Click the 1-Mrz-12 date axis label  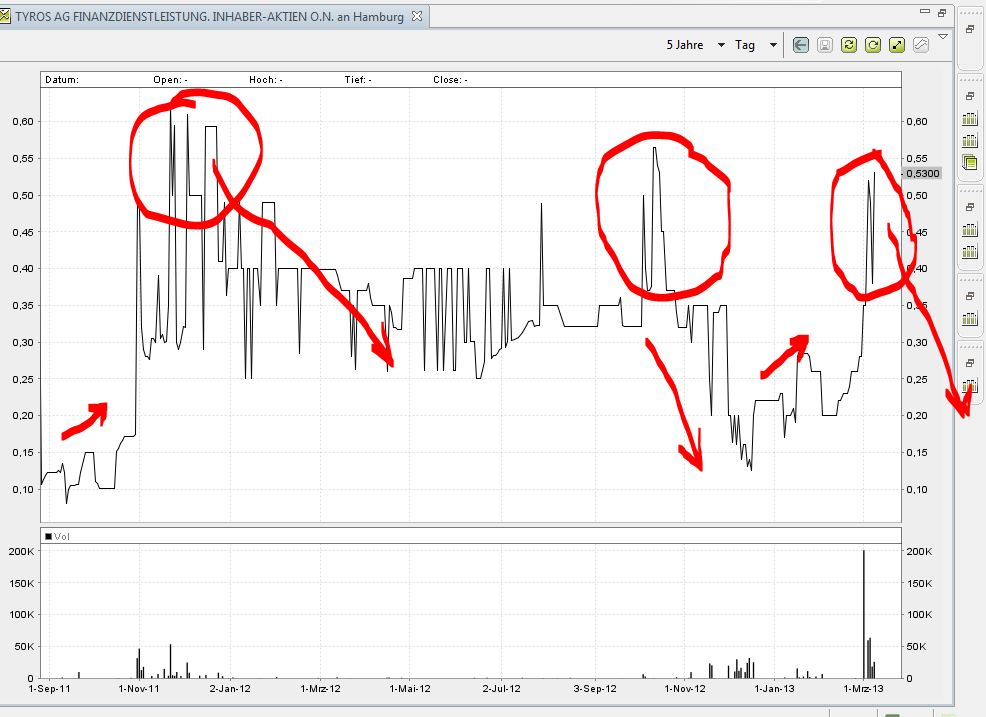(320, 689)
